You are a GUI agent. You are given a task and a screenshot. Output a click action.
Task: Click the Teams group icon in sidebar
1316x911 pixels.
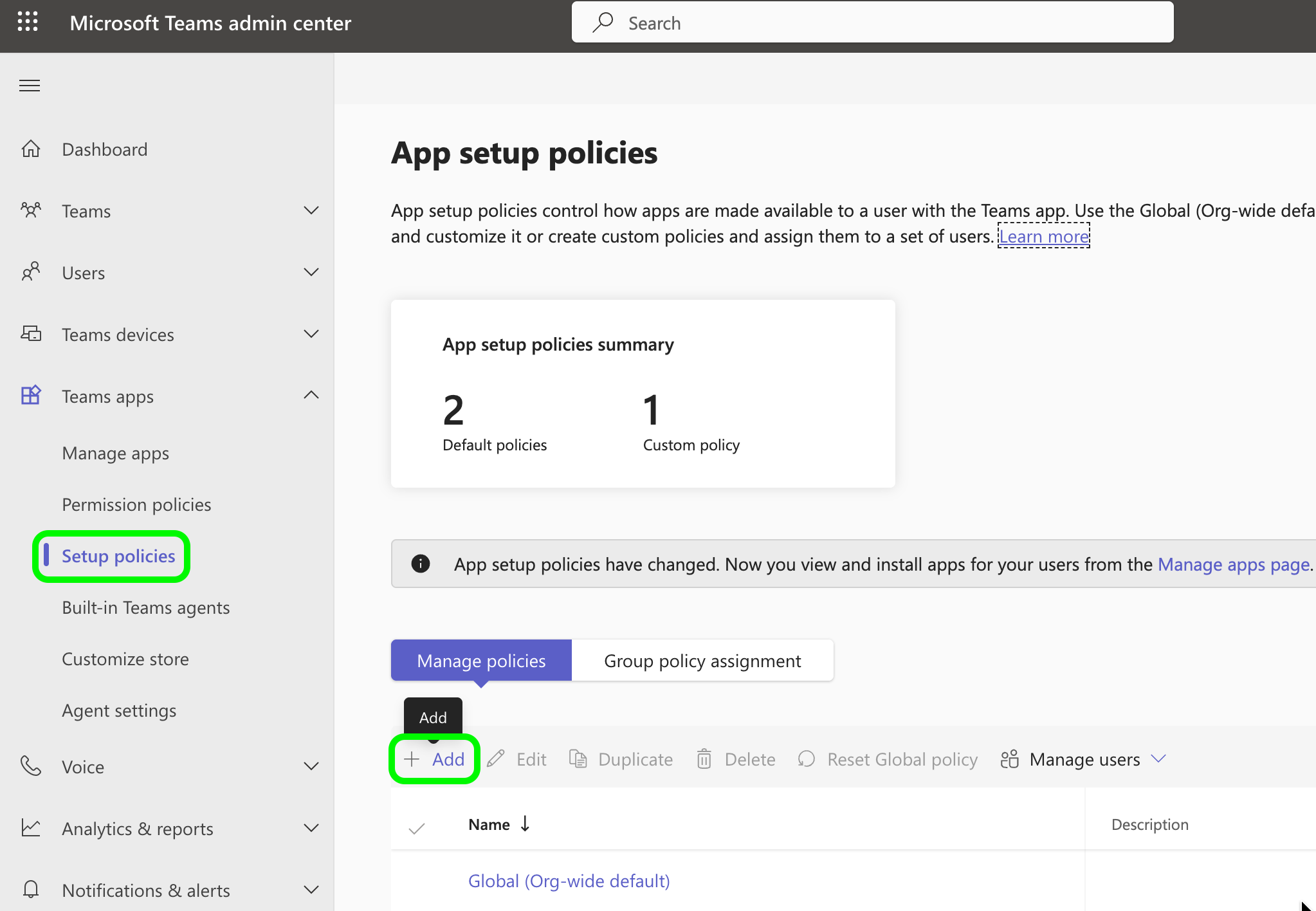[x=31, y=210]
